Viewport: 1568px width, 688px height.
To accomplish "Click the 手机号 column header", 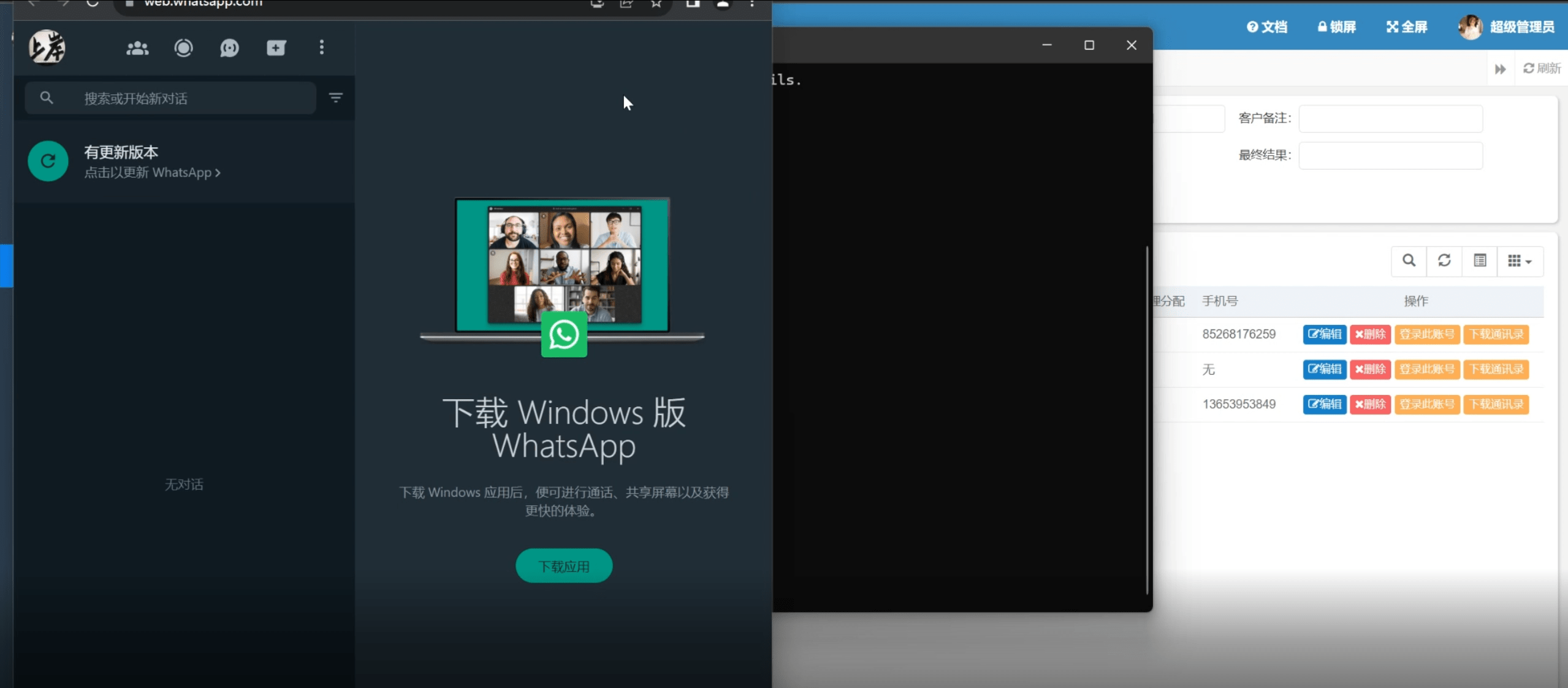I will point(1220,301).
